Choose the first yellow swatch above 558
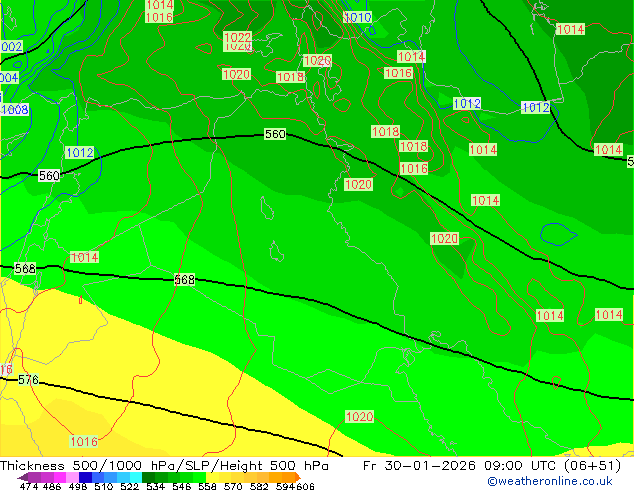 212,477
